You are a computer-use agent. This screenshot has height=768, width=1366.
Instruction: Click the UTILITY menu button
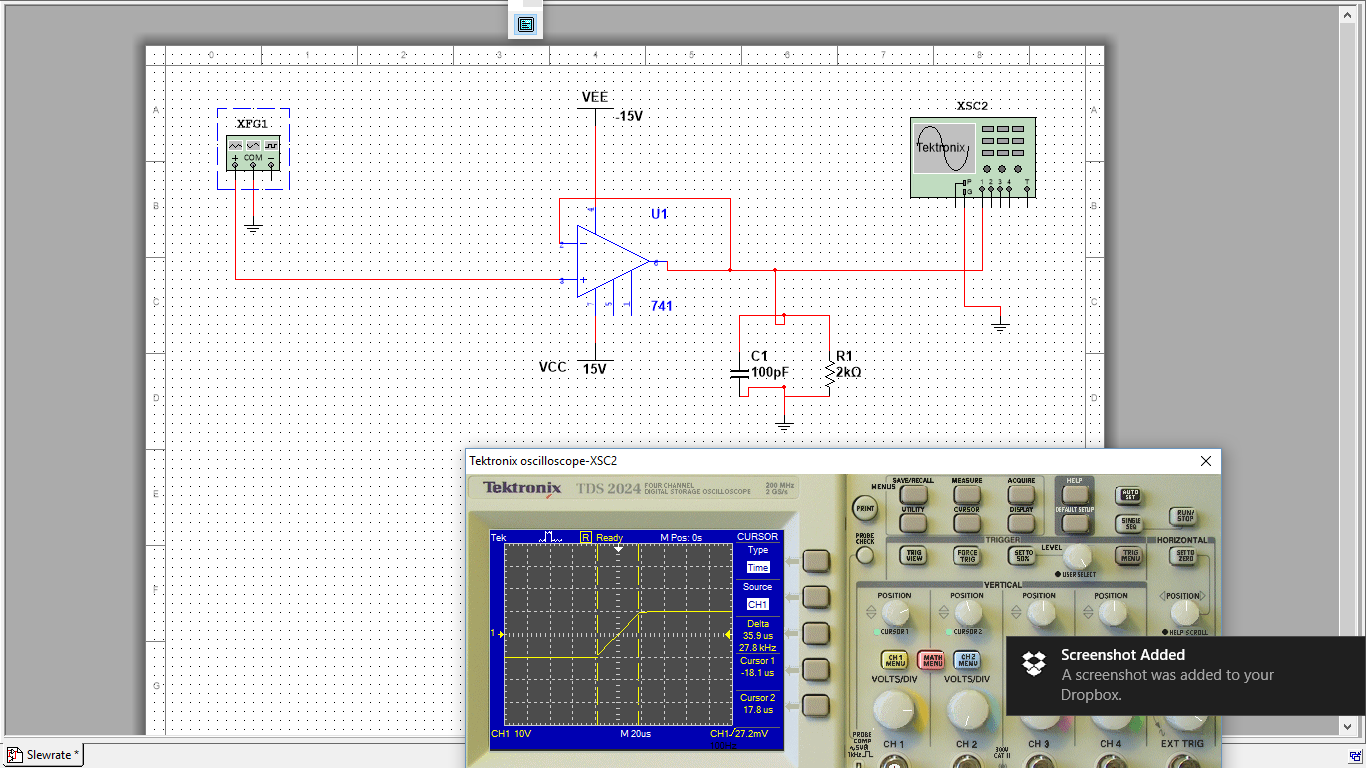point(913,523)
